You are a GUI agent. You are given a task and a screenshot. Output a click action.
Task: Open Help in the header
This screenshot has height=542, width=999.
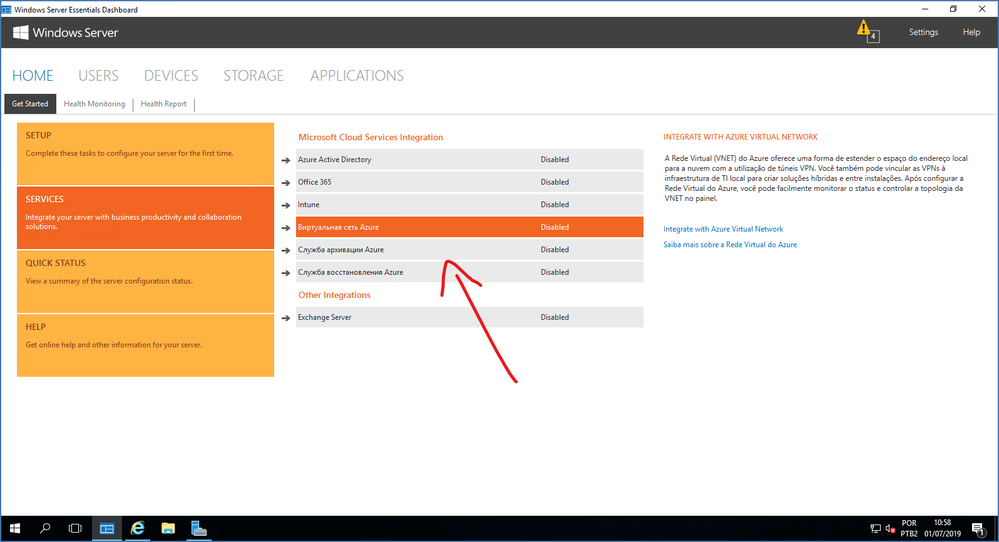971,32
